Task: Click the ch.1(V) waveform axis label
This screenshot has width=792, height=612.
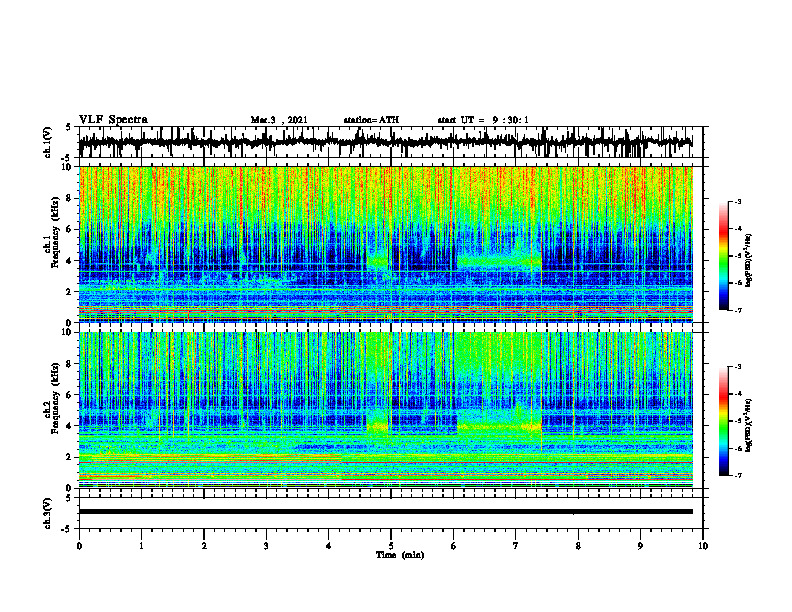Action: (x=48, y=142)
